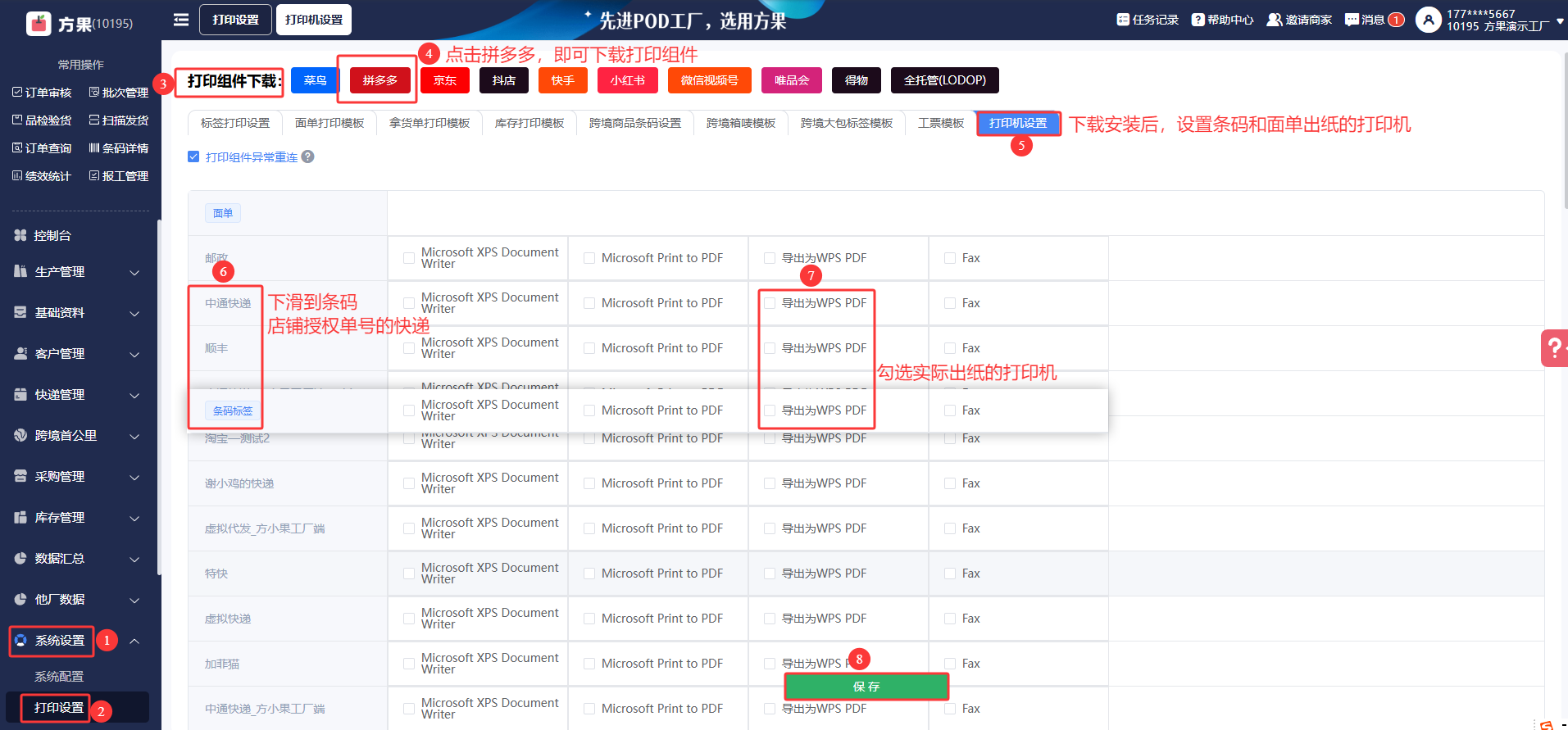This screenshot has height=730, width=1568.
Task: Expand 生产管理 with its chevron
Action: point(134,272)
